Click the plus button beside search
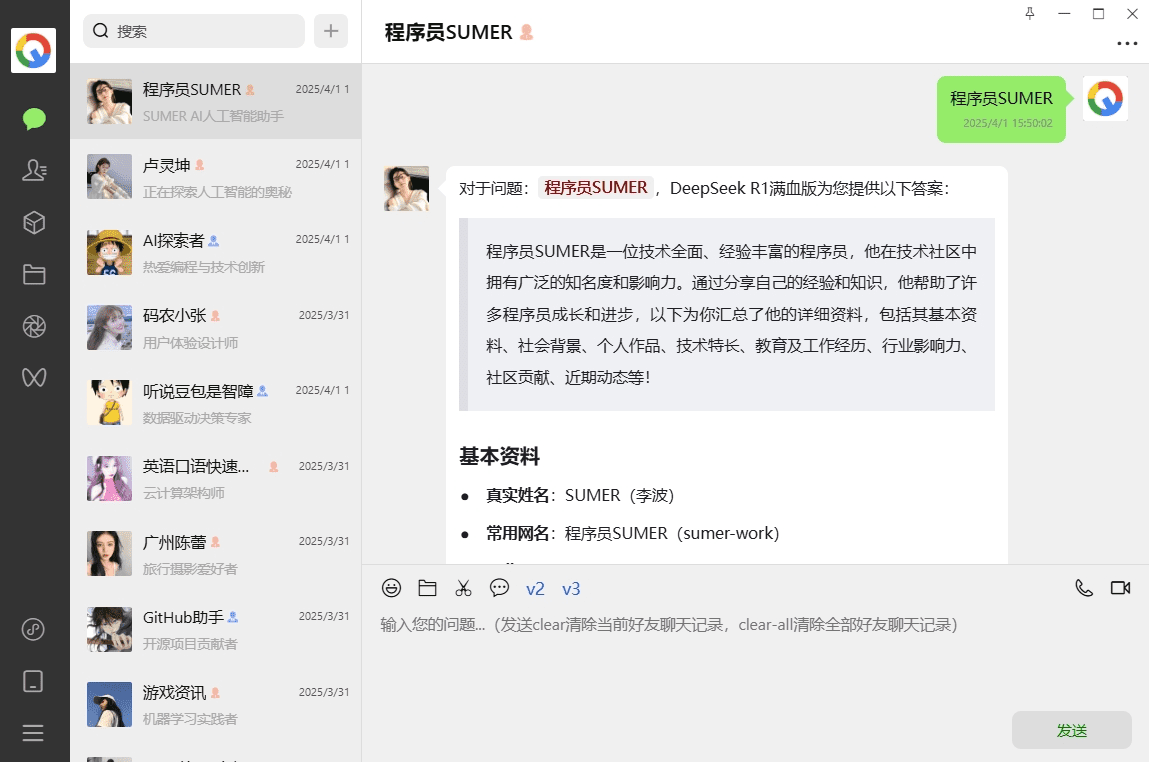This screenshot has width=1149, height=762. (331, 31)
